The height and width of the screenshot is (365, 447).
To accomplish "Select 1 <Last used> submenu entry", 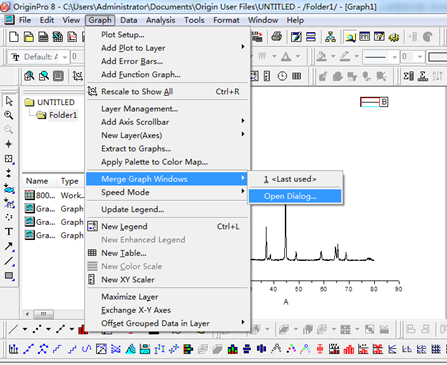I will 295,179.
